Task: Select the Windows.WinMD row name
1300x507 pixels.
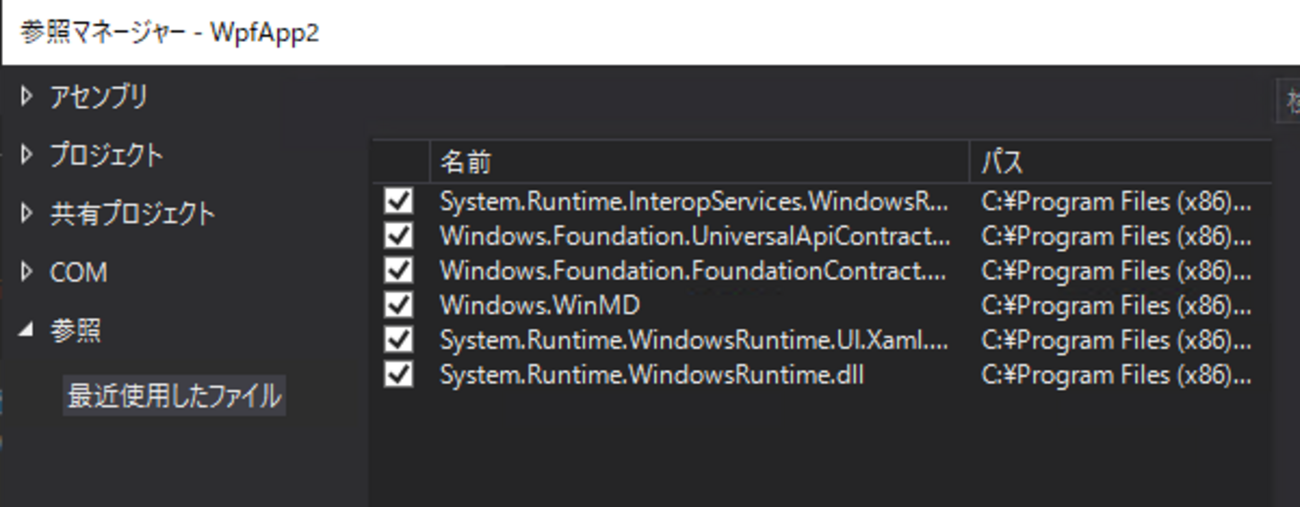Action: (x=540, y=305)
